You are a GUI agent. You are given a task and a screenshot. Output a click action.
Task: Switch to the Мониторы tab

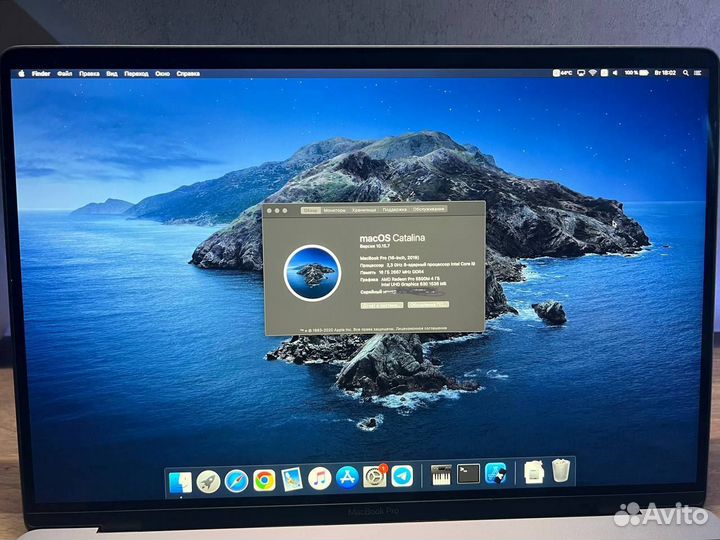[334, 210]
